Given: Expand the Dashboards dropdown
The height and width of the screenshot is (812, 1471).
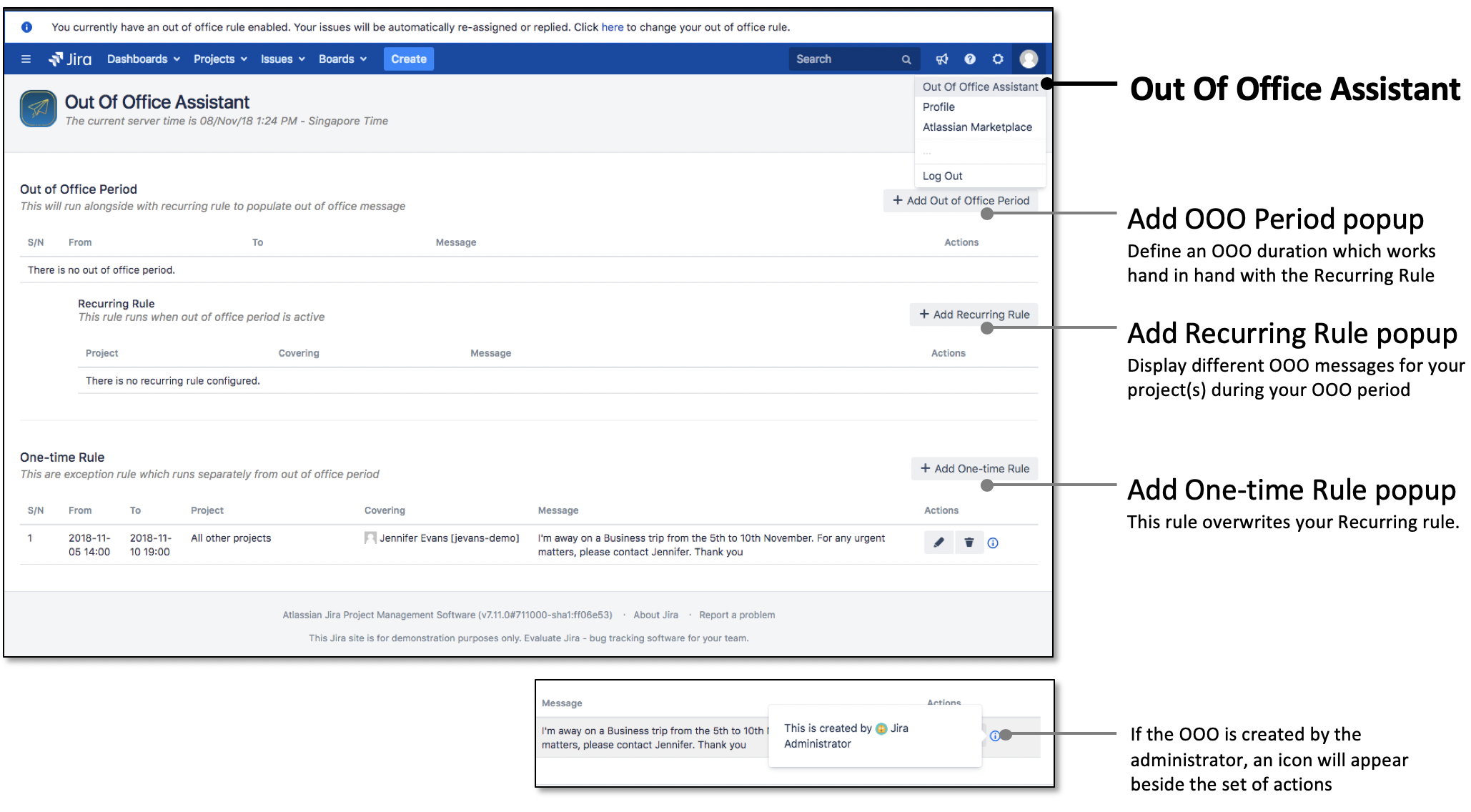Looking at the screenshot, I should 143,59.
